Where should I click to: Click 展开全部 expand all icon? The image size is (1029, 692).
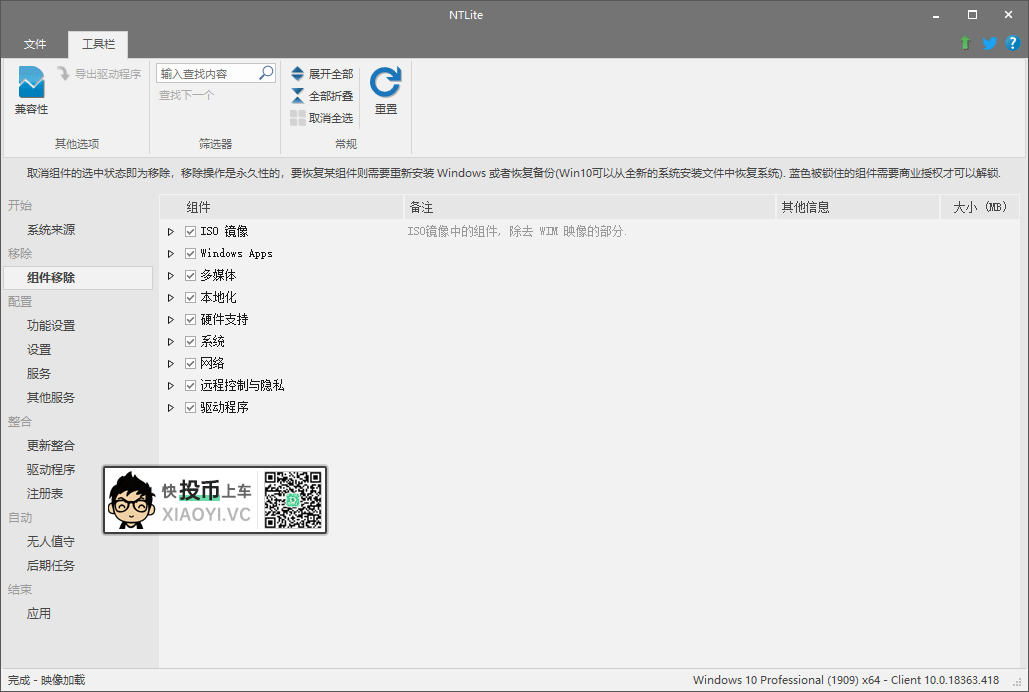[x=298, y=74]
